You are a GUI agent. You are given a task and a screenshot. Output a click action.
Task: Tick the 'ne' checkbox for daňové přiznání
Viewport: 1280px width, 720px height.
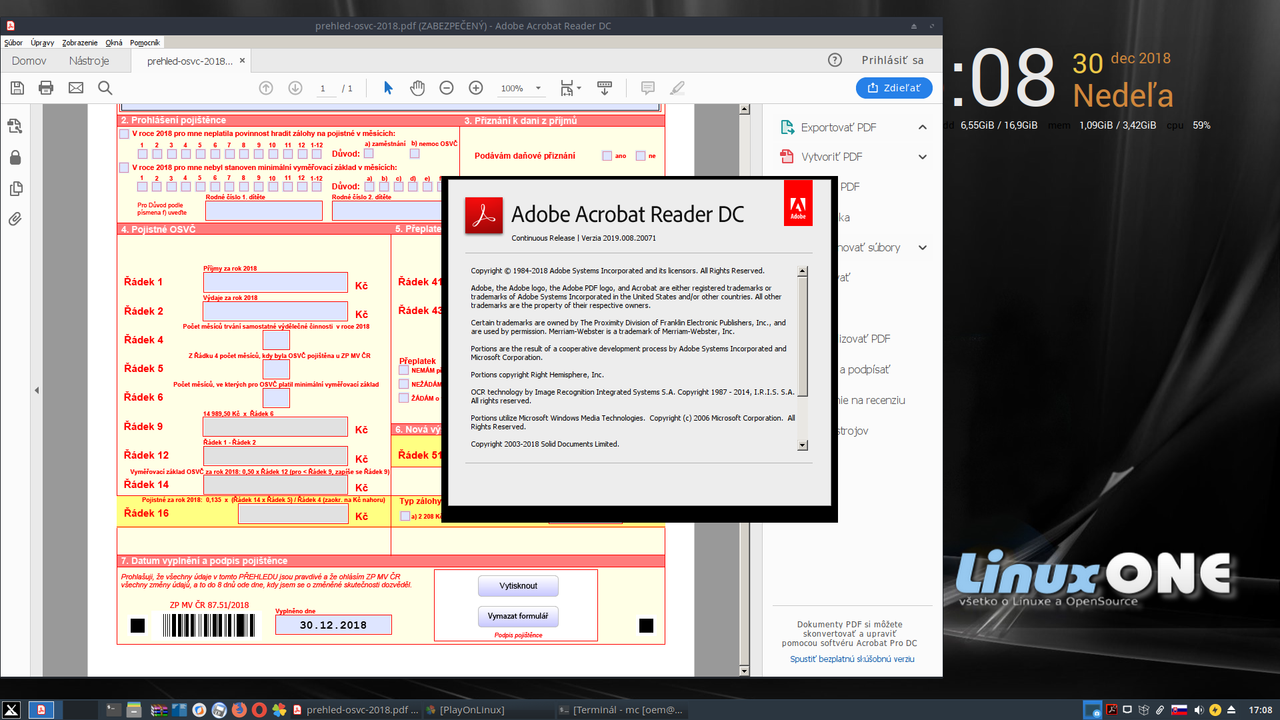pos(639,155)
